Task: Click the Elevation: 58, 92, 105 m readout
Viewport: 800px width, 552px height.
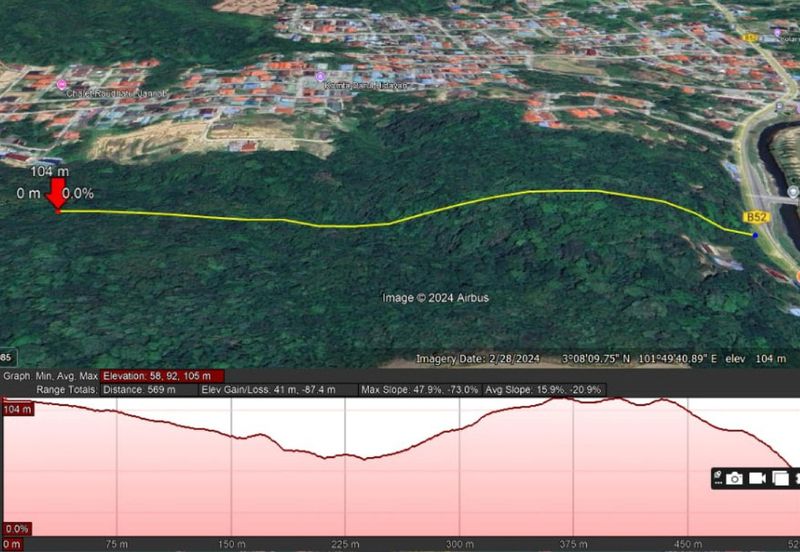Action: tap(162, 376)
